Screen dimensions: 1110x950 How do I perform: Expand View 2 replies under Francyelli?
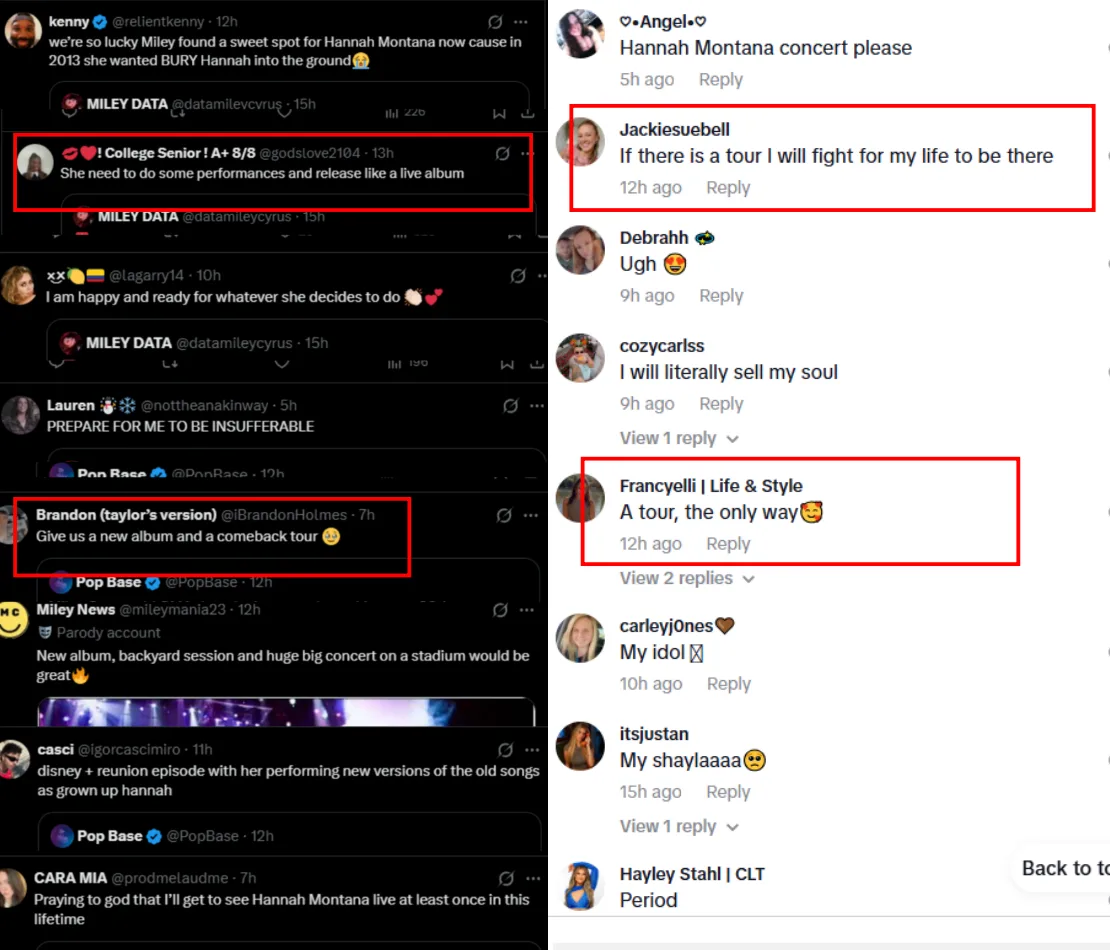click(x=686, y=578)
